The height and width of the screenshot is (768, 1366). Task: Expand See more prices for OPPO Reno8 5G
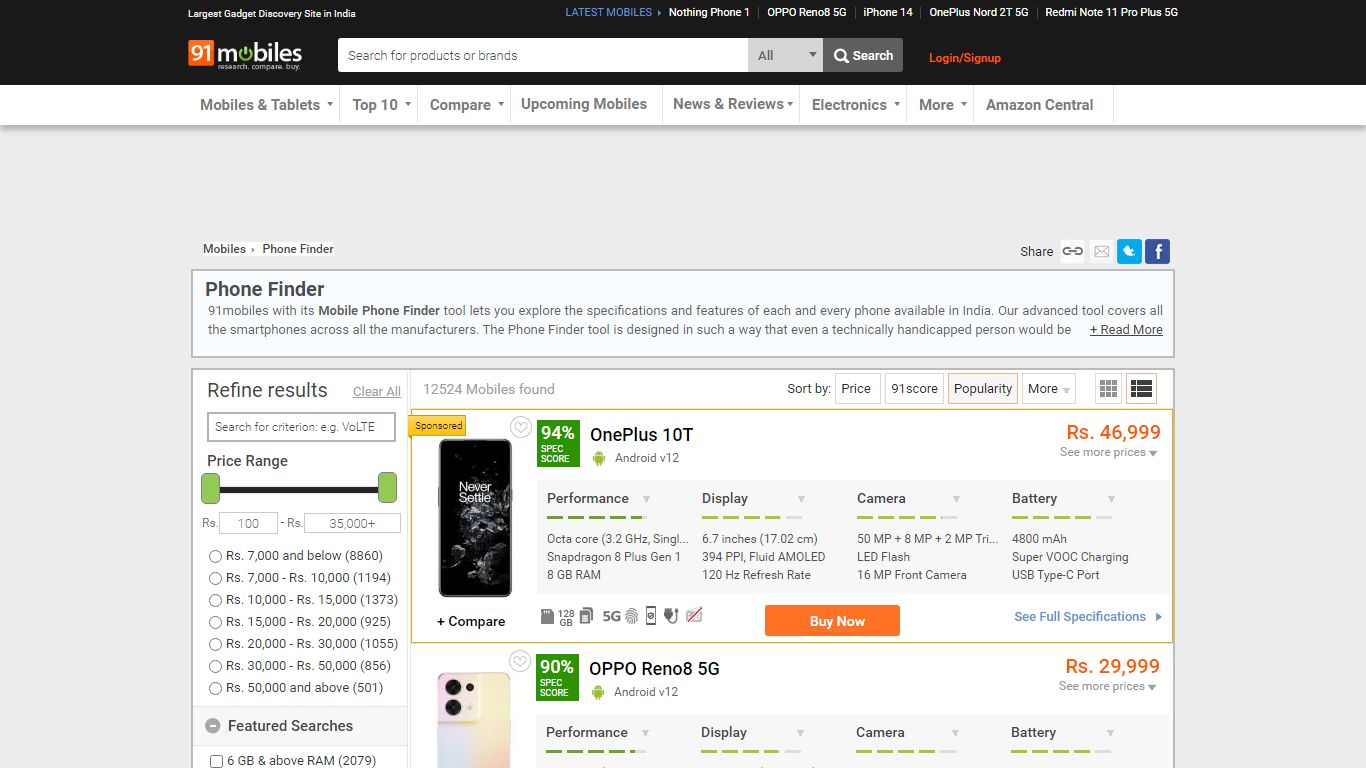point(1108,686)
